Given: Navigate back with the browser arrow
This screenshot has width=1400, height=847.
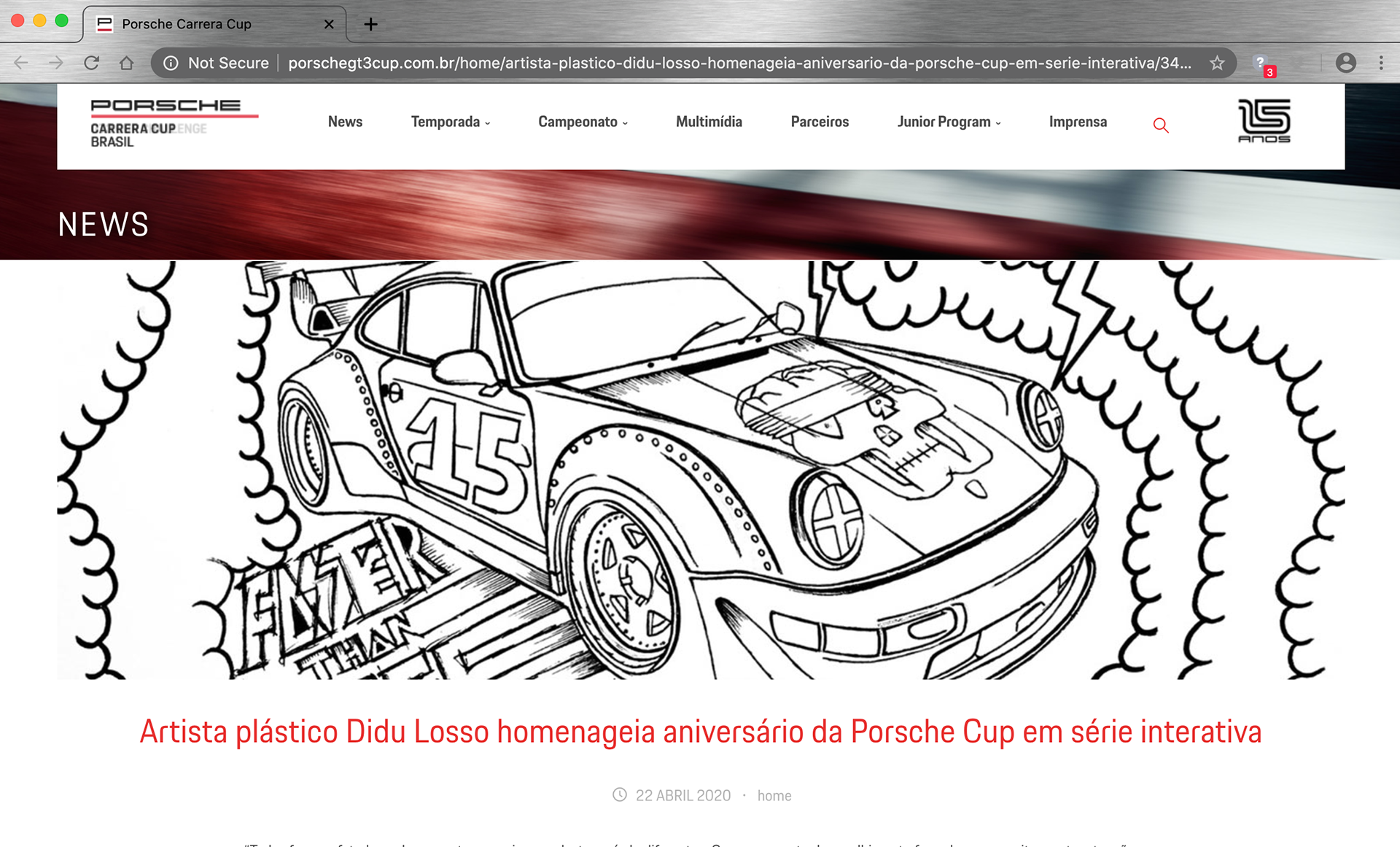Looking at the screenshot, I should tap(20, 63).
